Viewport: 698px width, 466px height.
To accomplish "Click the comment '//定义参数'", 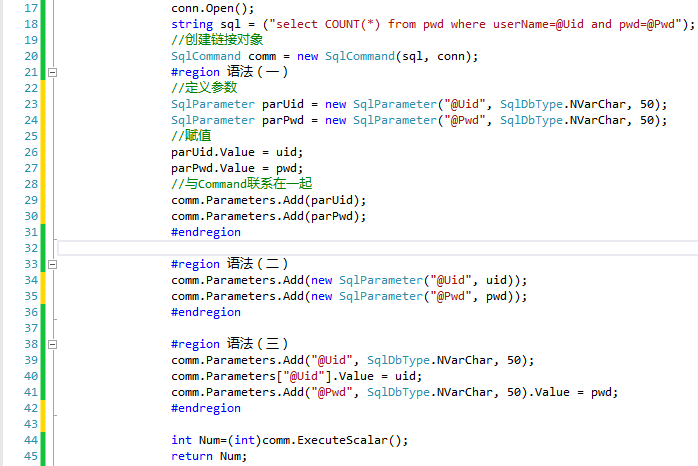I will pos(204,88).
